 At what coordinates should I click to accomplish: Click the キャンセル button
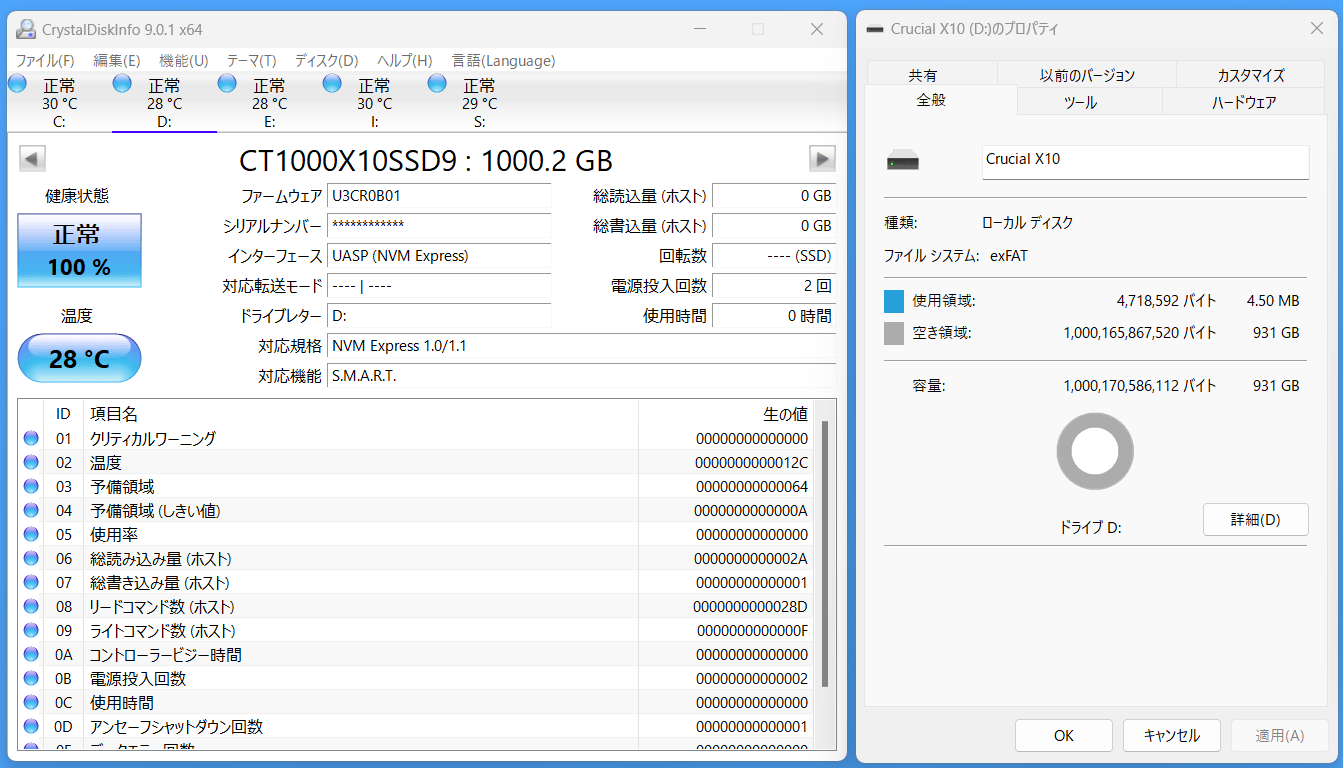pyautogui.click(x=1172, y=736)
